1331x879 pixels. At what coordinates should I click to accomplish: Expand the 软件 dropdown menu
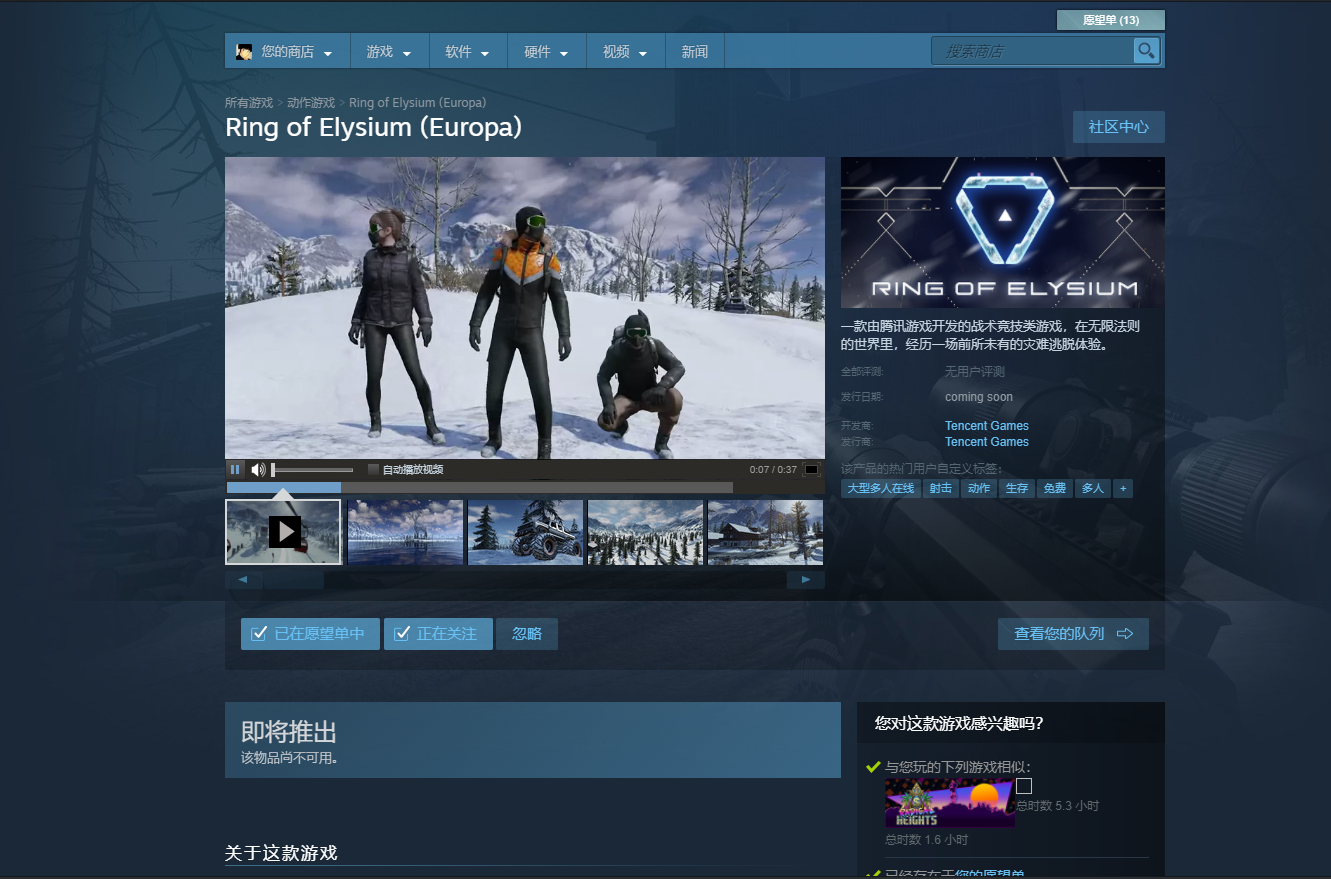(467, 52)
